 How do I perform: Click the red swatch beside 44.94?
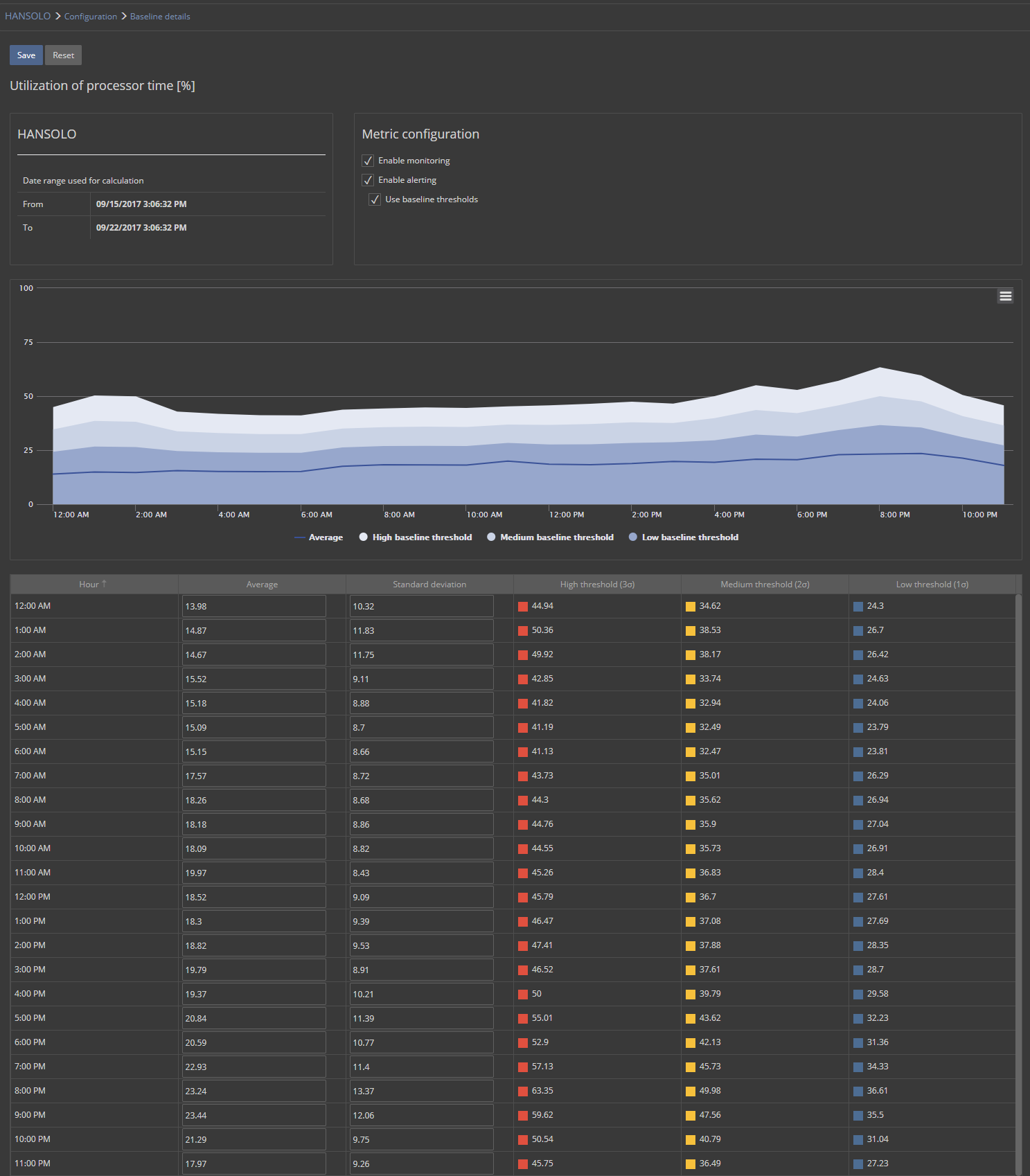point(523,607)
